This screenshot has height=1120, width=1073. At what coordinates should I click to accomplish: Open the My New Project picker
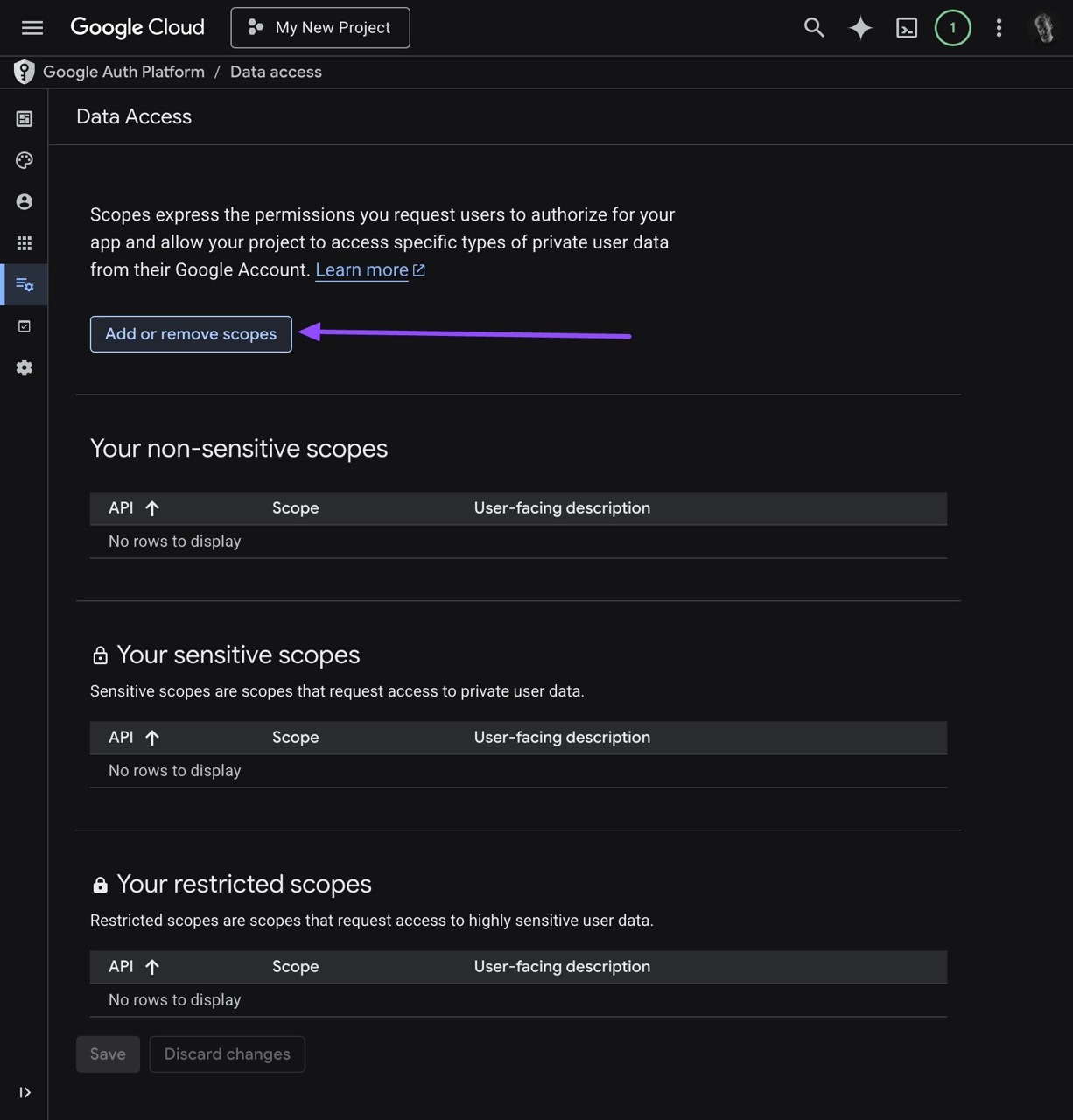pos(319,27)
